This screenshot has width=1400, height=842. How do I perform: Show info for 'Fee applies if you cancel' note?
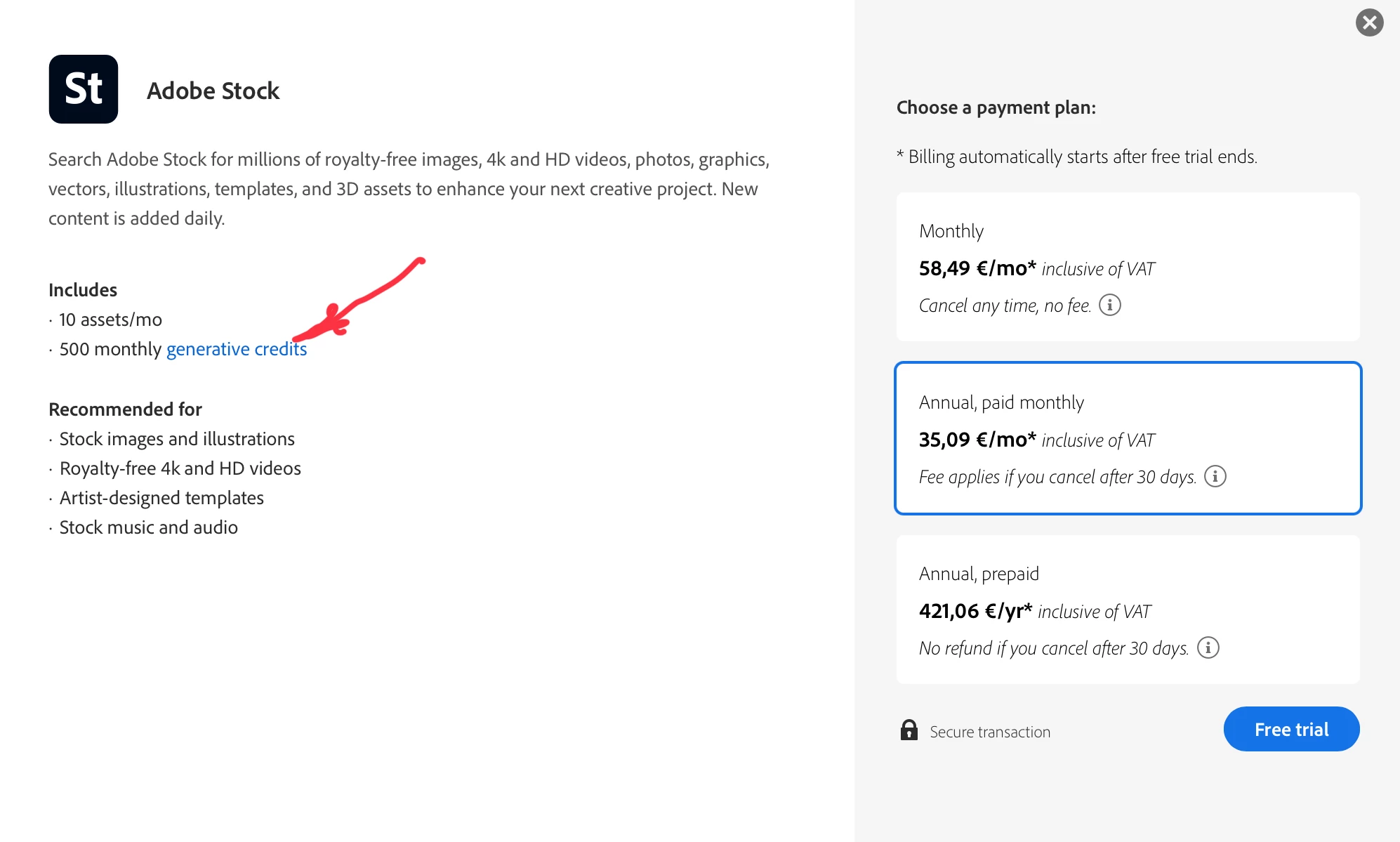tap(1215, 476)
